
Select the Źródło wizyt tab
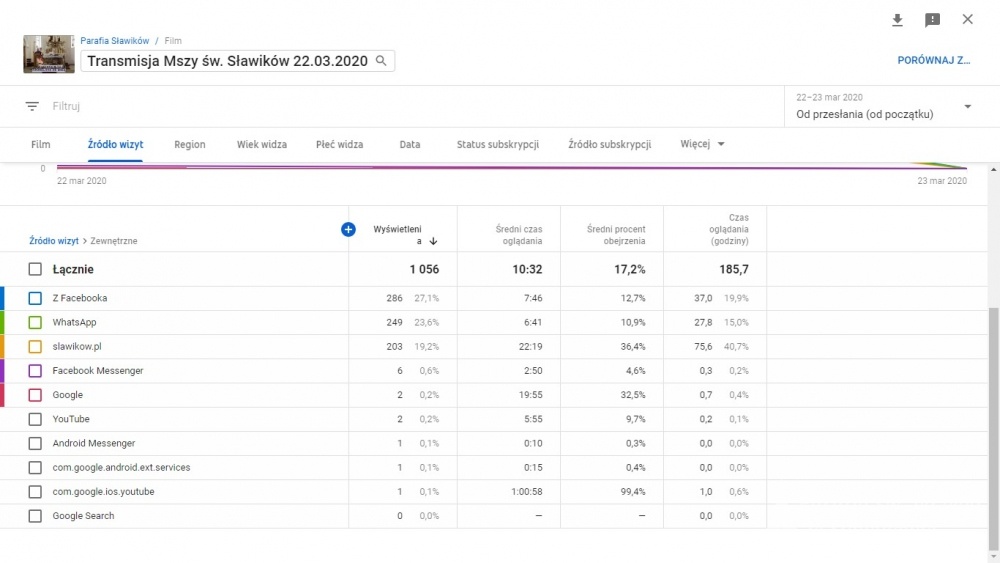pyautogui.click(x=115, y=145)
